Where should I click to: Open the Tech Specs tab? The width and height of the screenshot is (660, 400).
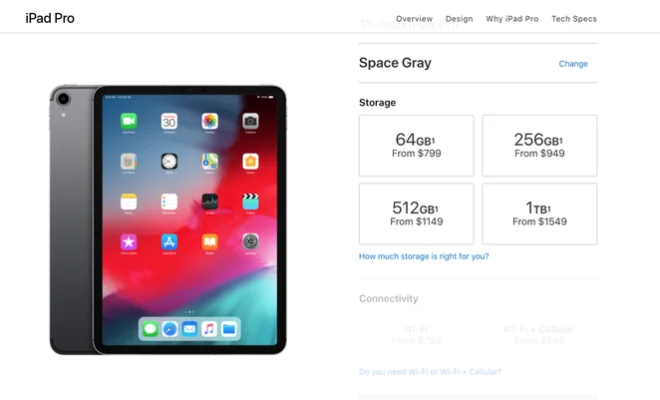click(x=574, y=19)
